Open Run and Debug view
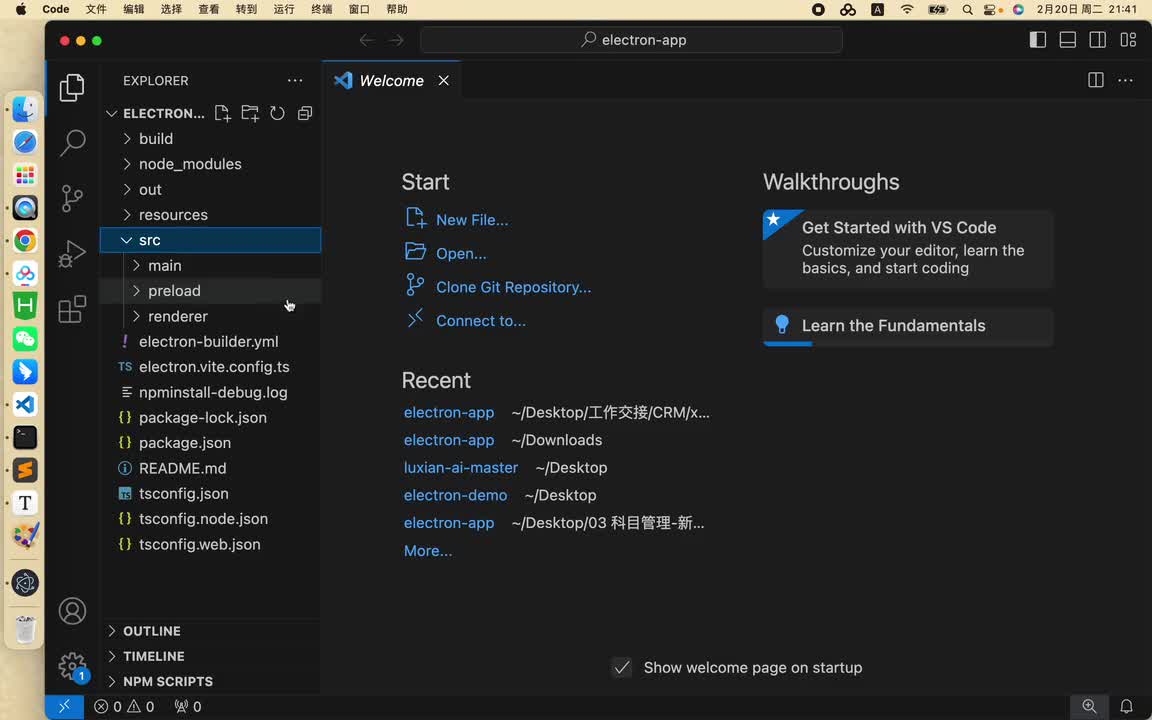Image resolution: width=1152 pixels, height=720 pixels. click(x=72, y=254)
